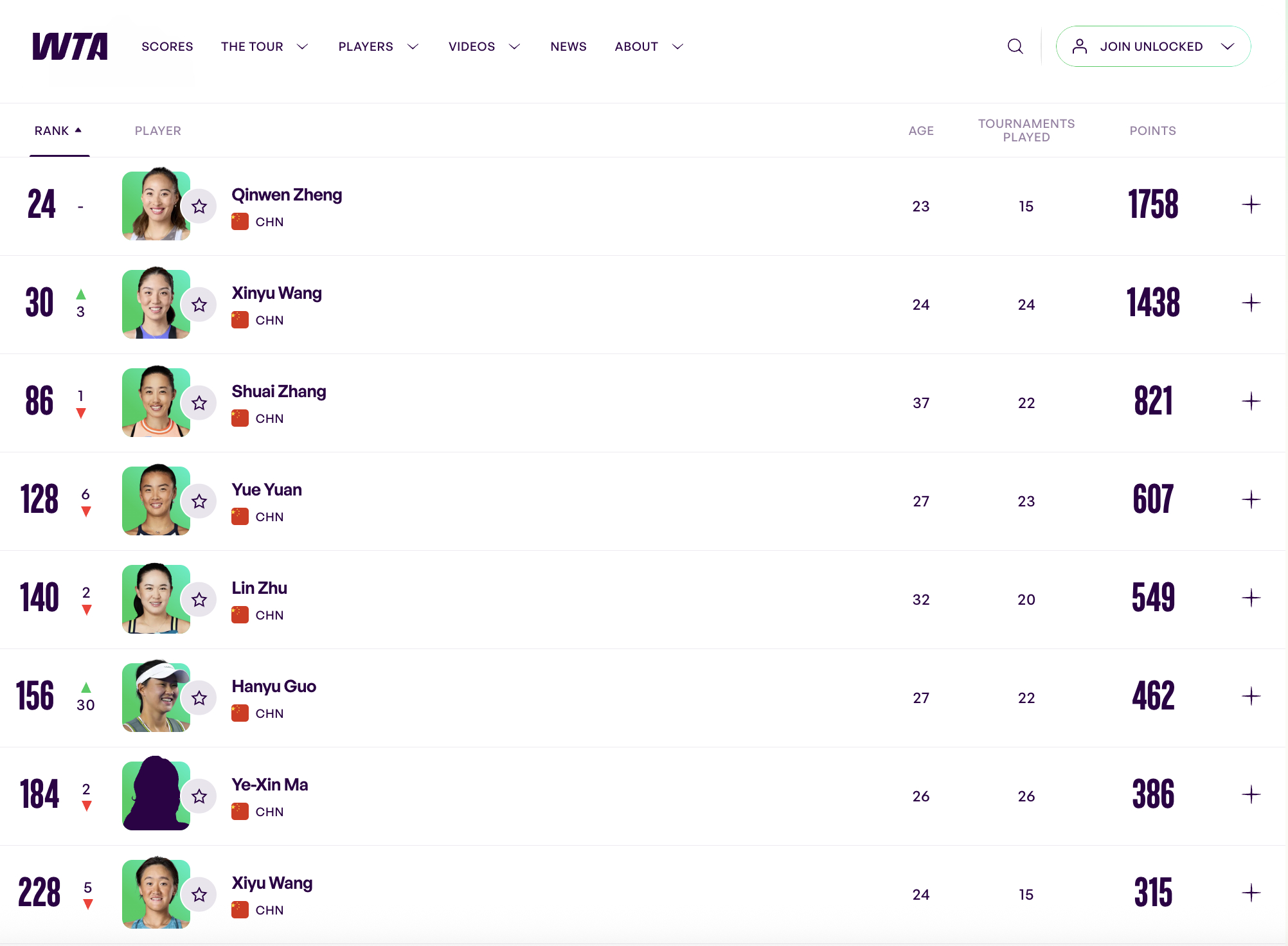
Task: Click the star next to Lin Zhu
Action: [199, 600]
